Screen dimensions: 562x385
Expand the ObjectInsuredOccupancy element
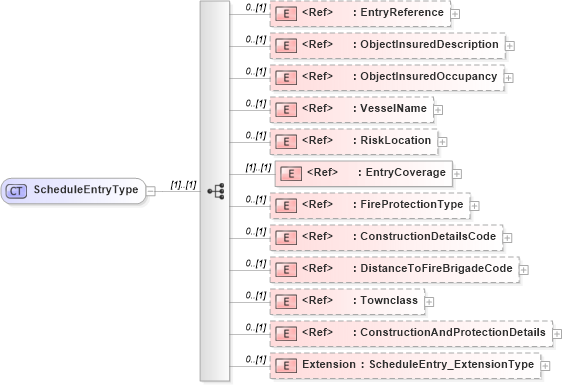[509, 78]
